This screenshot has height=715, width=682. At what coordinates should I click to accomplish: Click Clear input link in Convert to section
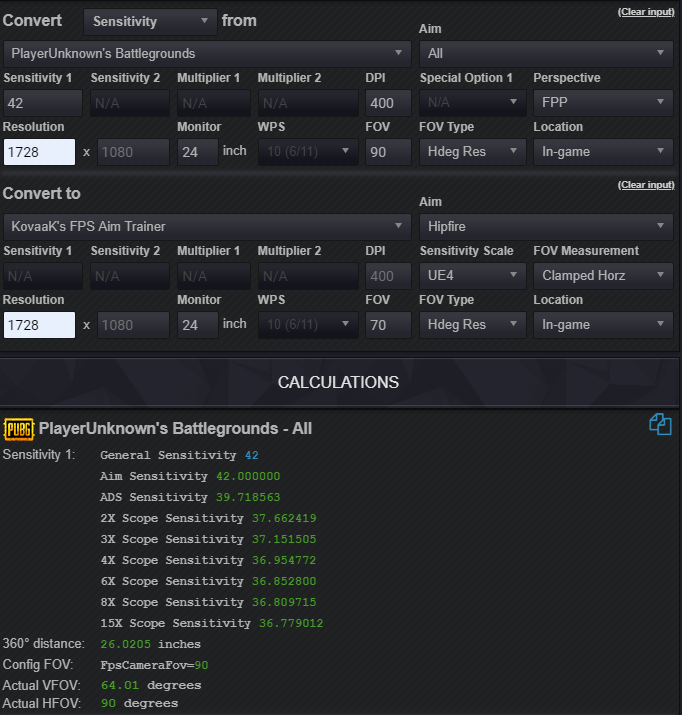coord(646,185)
